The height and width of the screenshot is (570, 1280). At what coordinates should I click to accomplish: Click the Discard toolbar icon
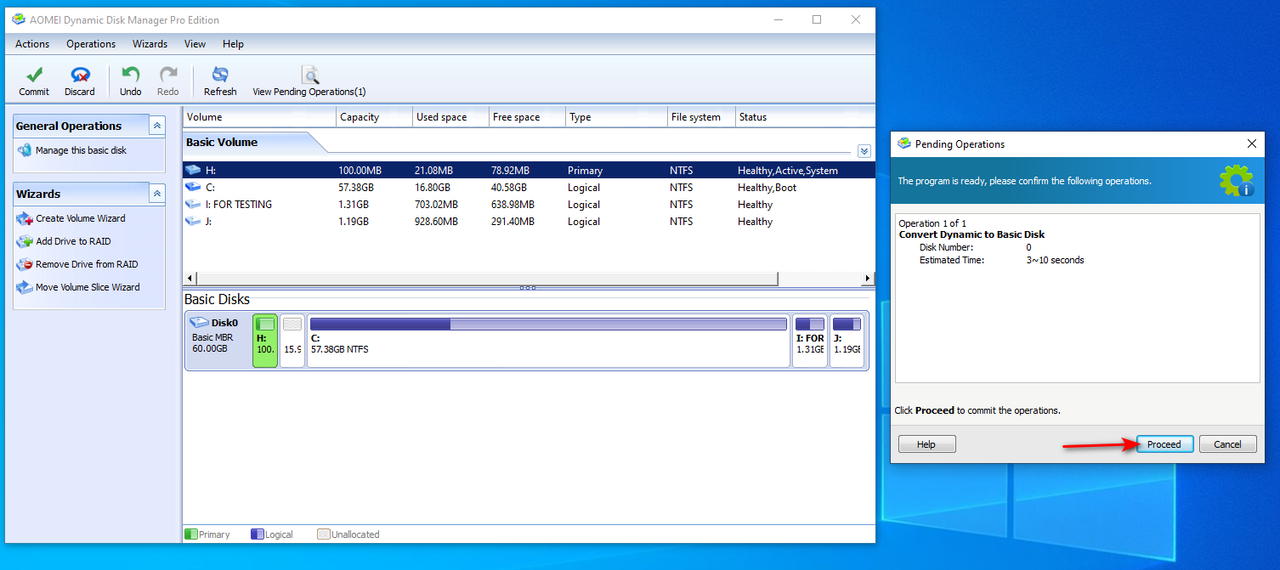(80, 75)
